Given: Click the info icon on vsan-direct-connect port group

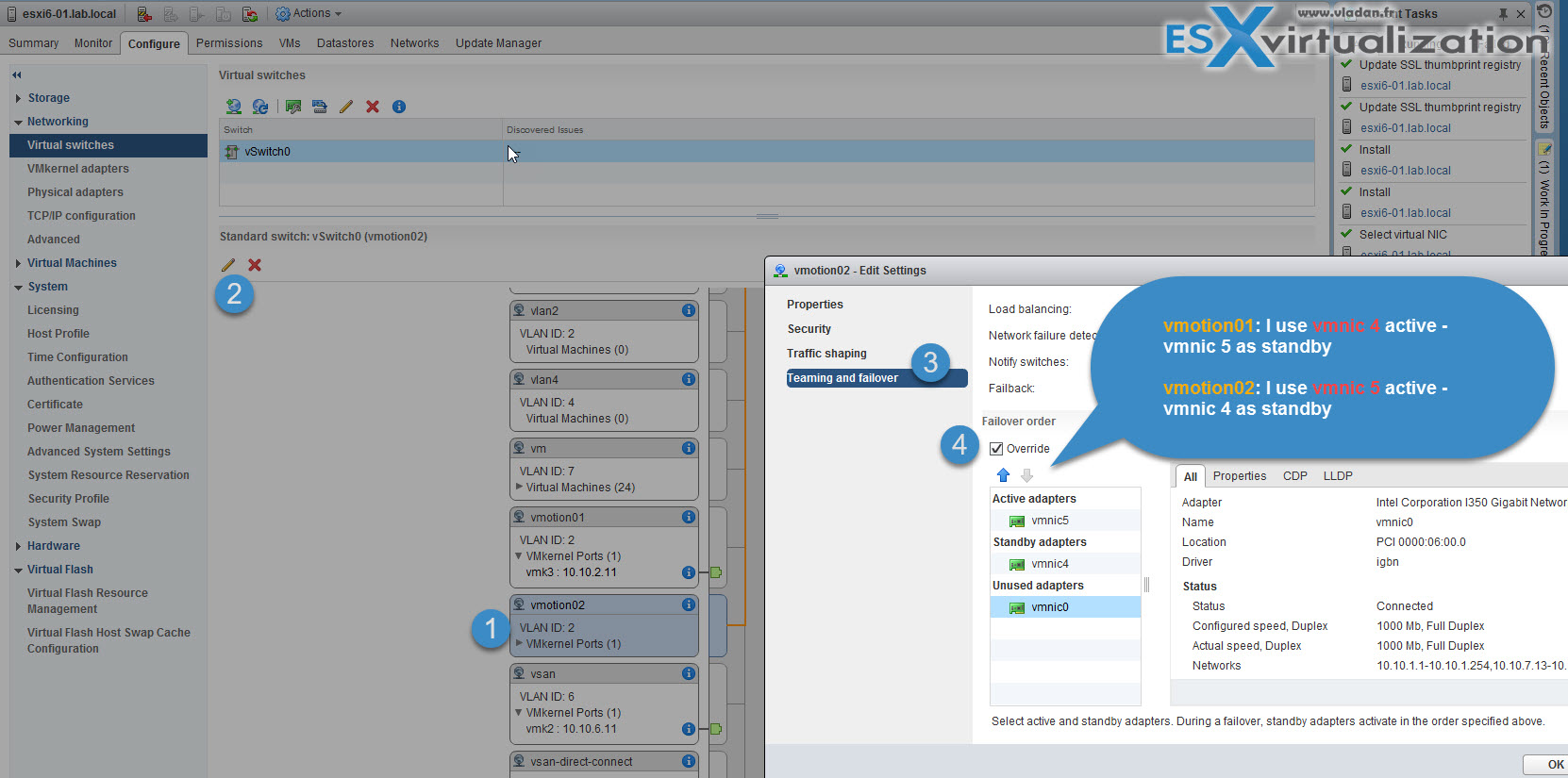Looking at the screenshot, I should (689, 761).
